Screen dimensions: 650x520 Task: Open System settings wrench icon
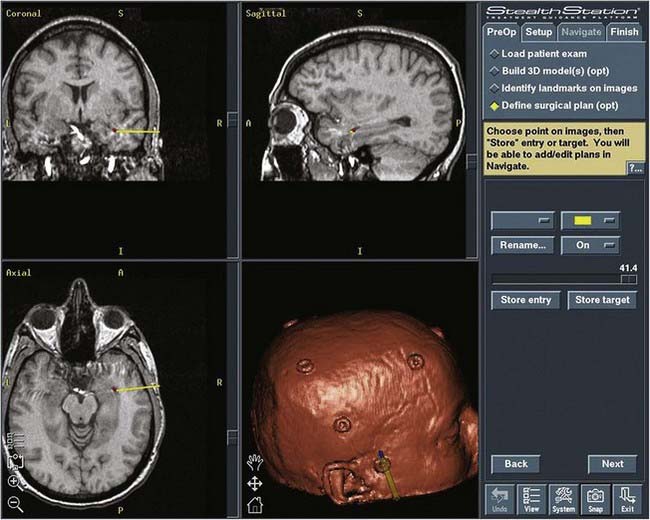click(563, 497)
